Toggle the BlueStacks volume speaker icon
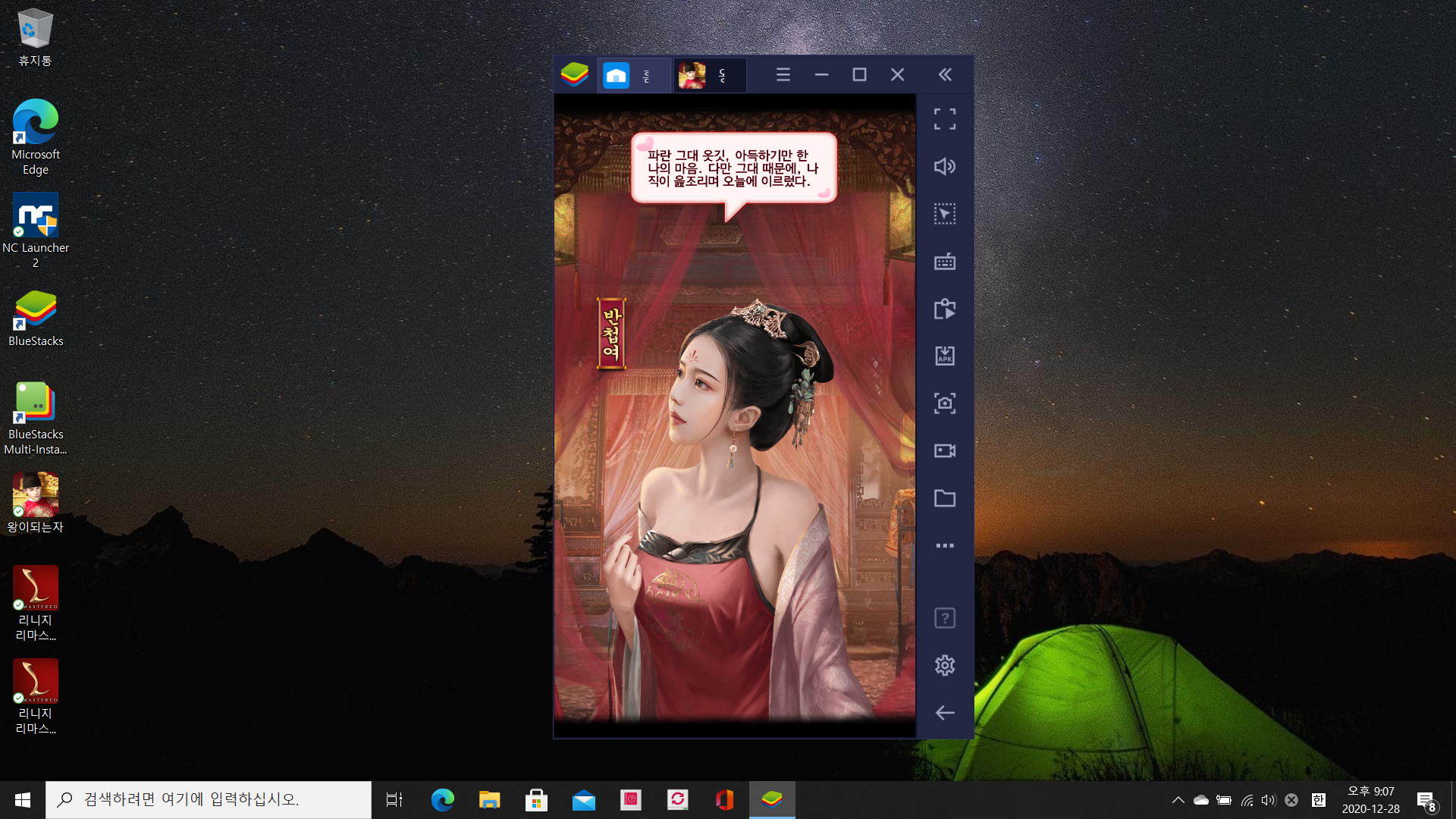 click(944, 167)
